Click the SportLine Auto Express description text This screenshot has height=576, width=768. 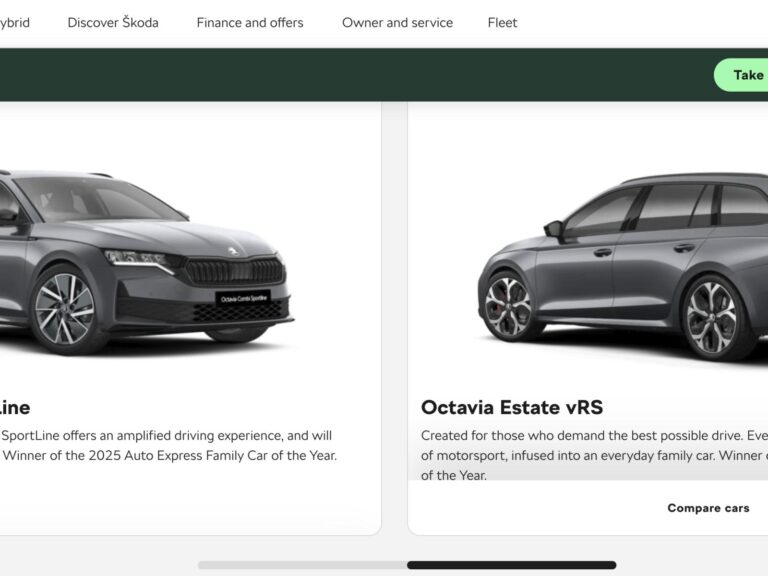(x=168, y=445)
